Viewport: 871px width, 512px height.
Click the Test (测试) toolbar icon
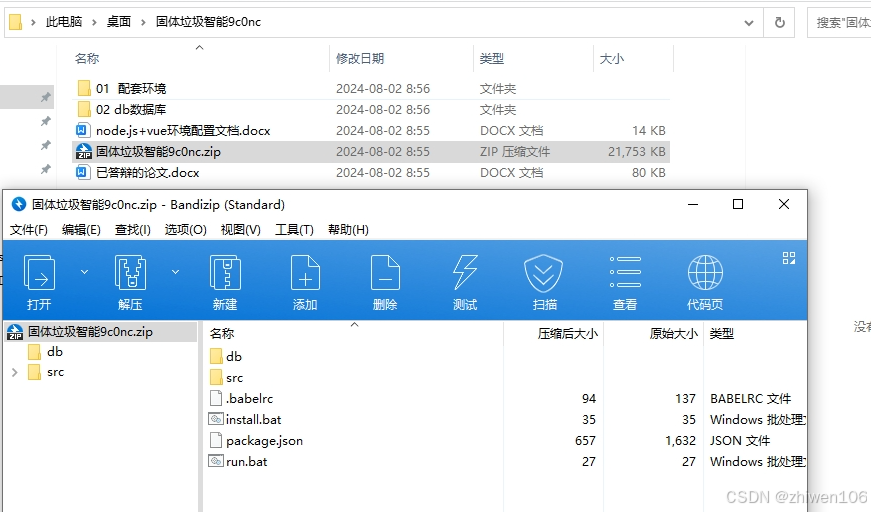tap(465, 273)
